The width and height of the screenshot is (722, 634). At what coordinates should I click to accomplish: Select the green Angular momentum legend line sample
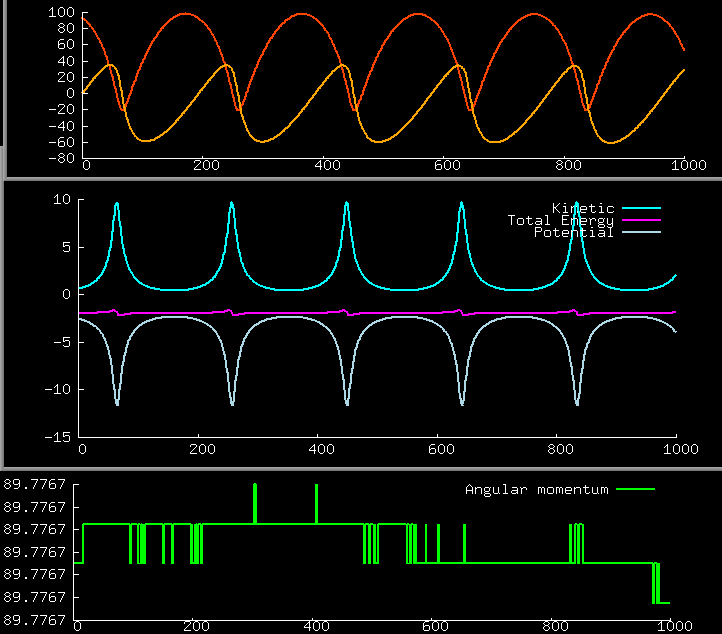point(635,489)
